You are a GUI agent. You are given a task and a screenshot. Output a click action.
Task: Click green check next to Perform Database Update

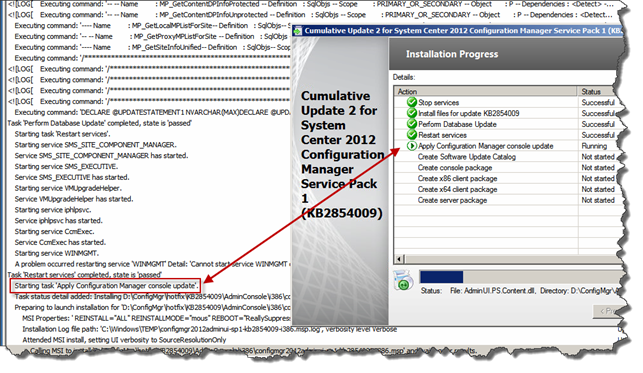tap(412, 124)
